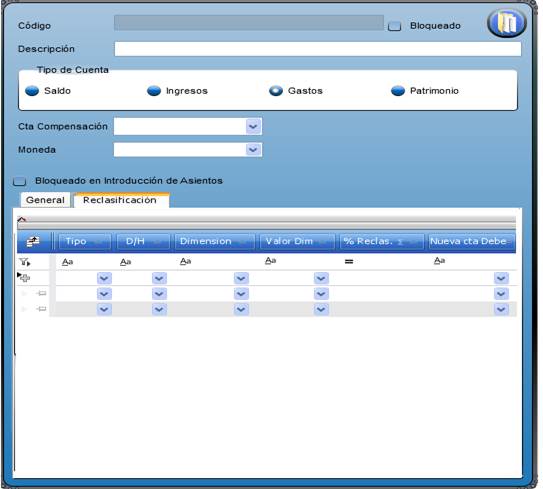Viewport: 543px width, 489px height.
Task: Click the grid column chooser icon
Action: (33, 241)
